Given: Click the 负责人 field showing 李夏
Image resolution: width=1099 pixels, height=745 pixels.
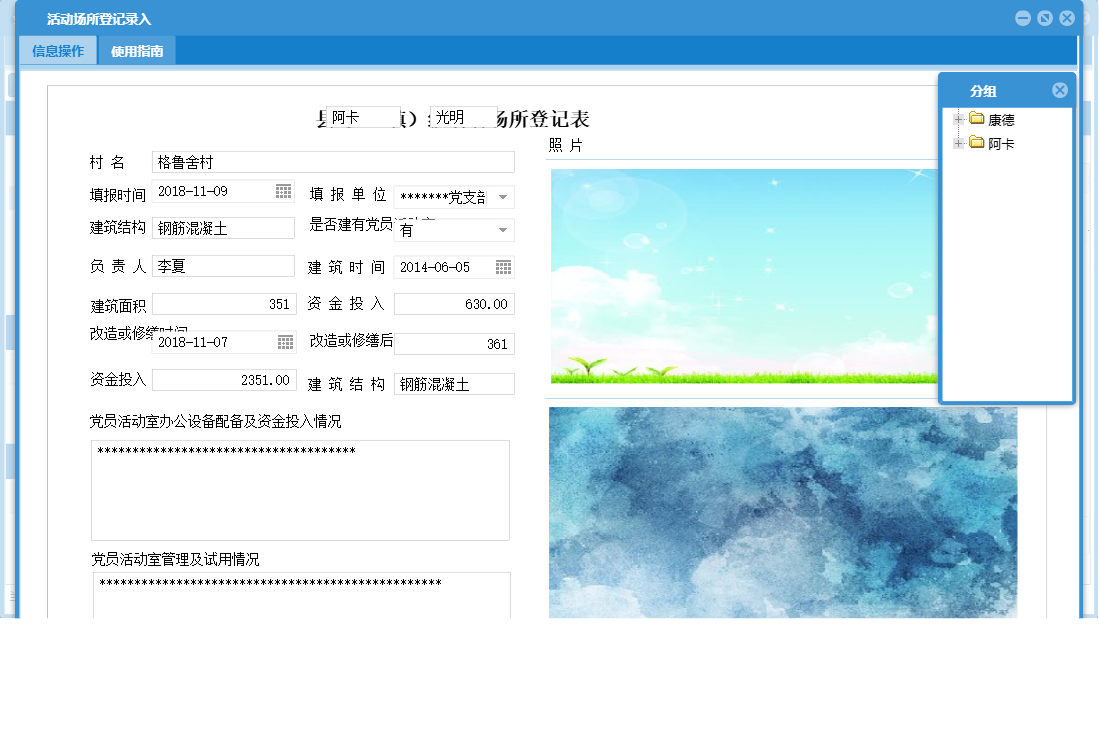Looking at the screenshot, I should tap(225, 266).
